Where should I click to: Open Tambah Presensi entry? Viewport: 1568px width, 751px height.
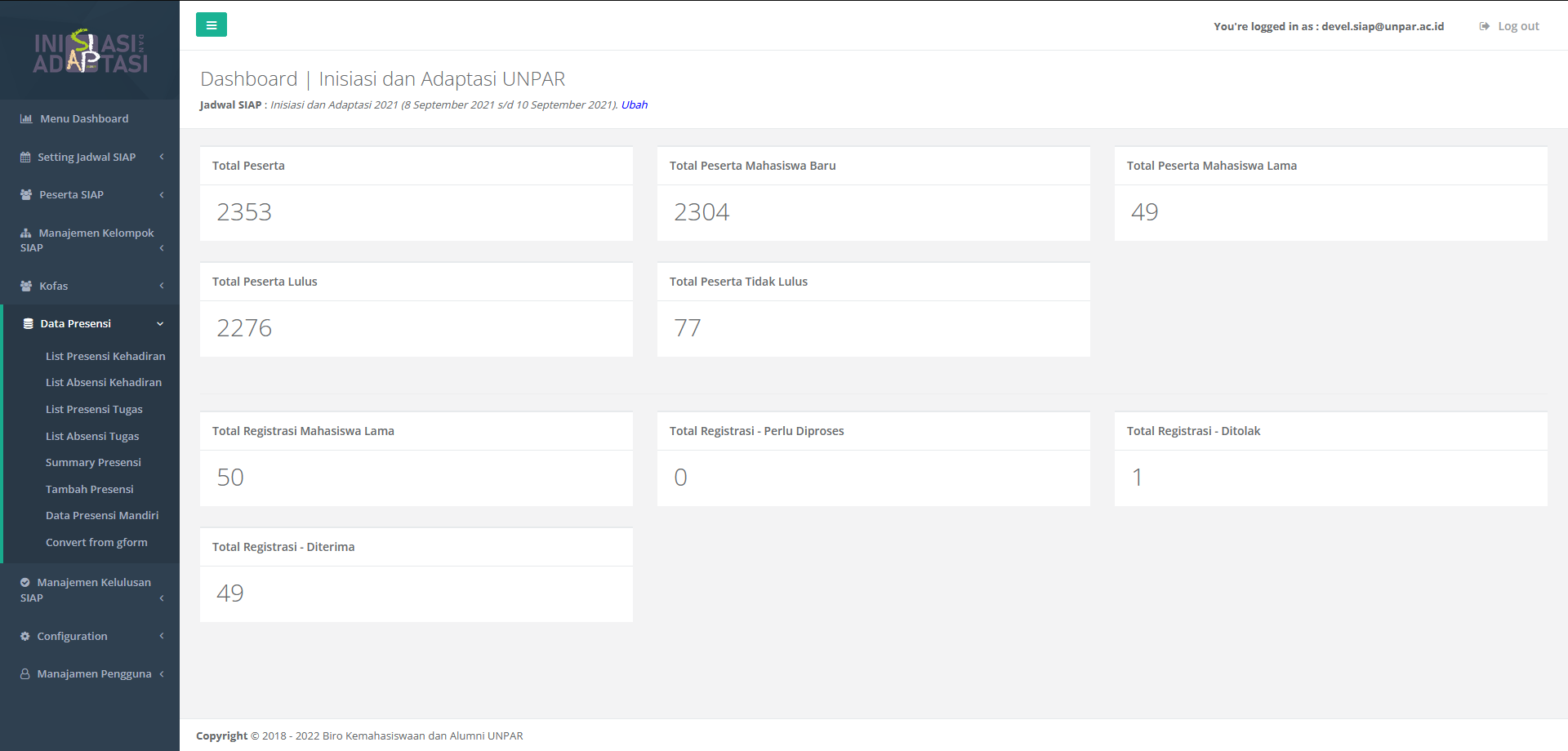pos(90,489)
